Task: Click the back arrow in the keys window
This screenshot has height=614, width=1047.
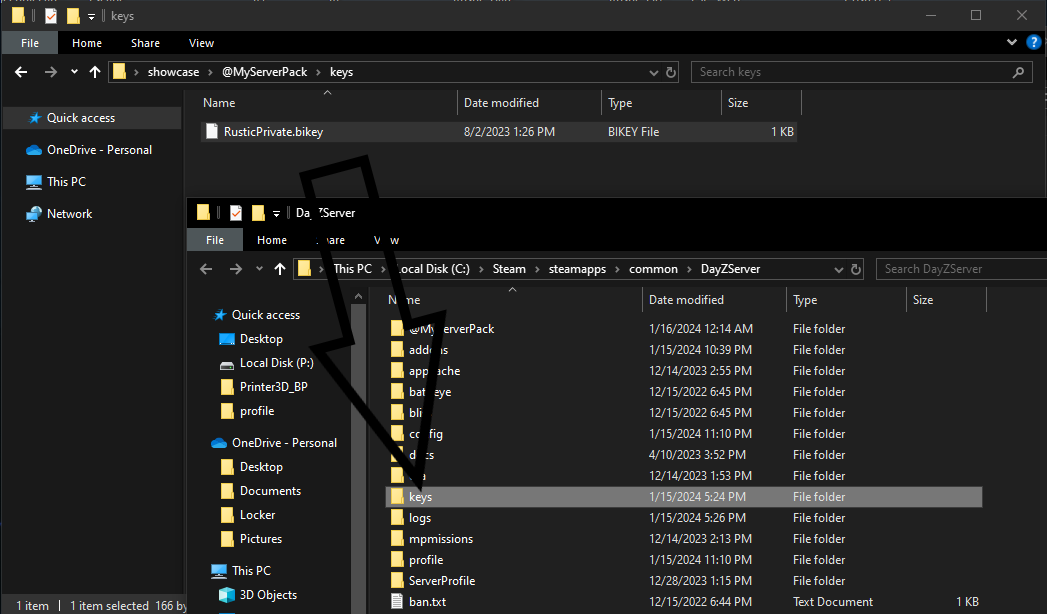Action: [x=21, y=72]
